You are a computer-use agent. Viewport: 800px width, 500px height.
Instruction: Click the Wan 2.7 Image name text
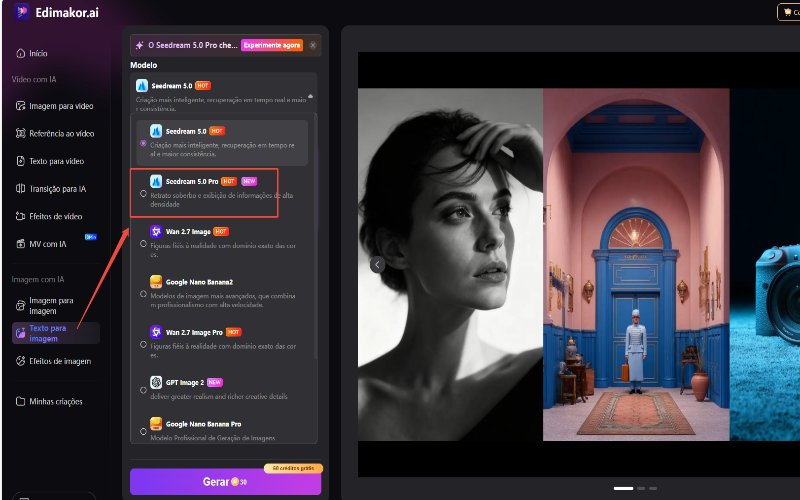click(x=188, y=231)
